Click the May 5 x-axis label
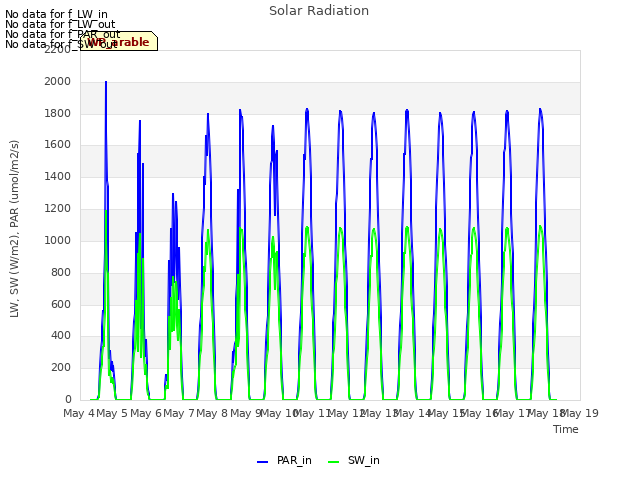Viewport: 640px width, 480px height. pos(112,413)
